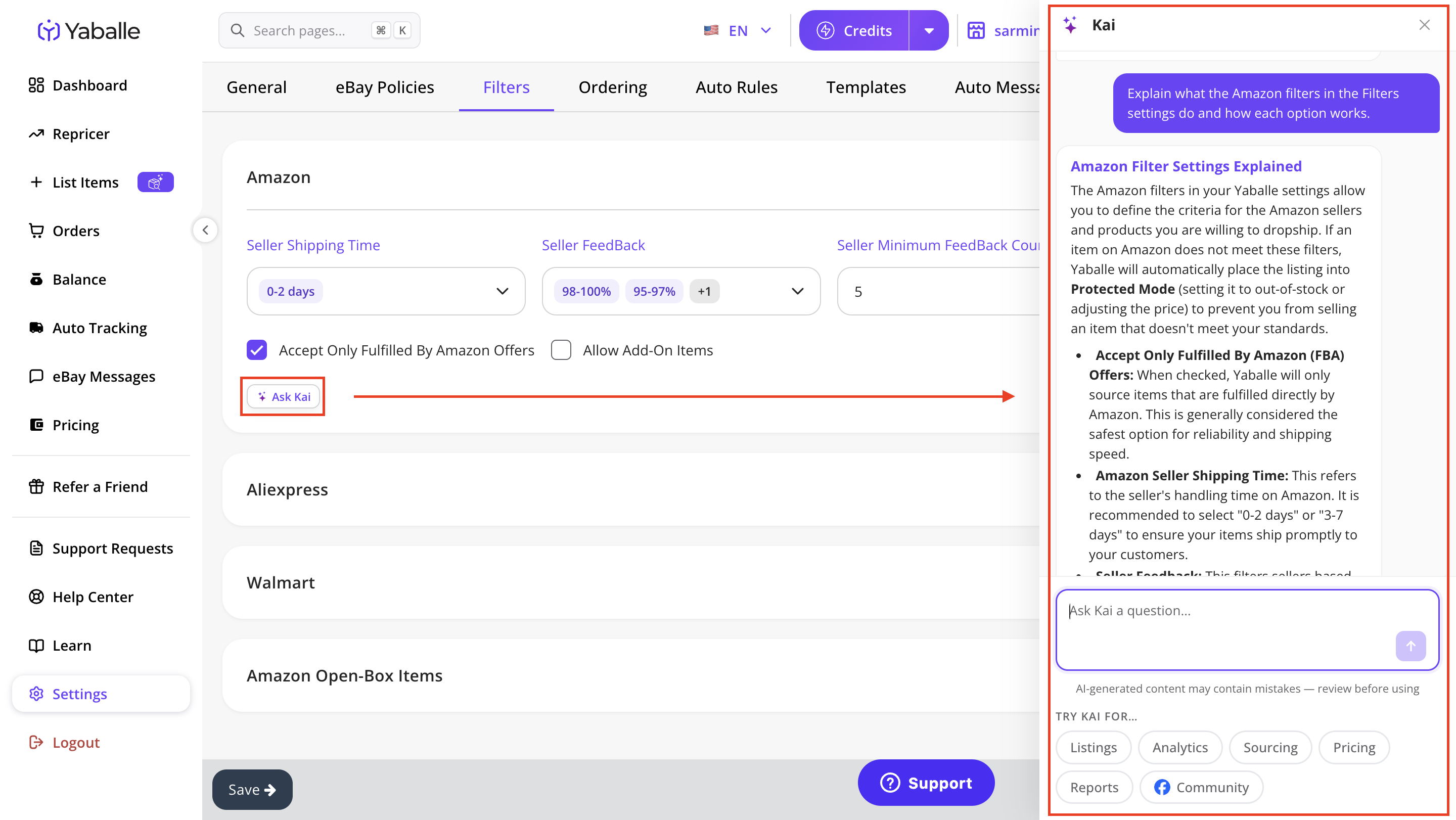Select the Listings suggestion chip
1456x820 pixels.
tap(1093, 747)
